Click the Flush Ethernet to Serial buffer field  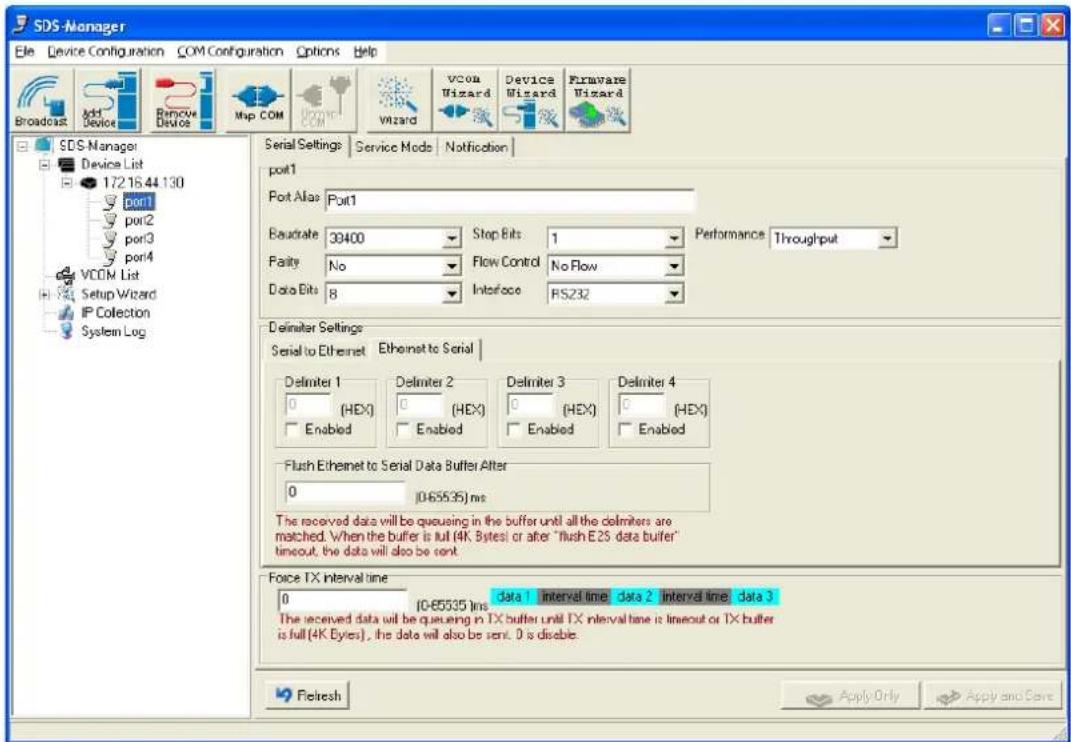[x=346, y=493]
